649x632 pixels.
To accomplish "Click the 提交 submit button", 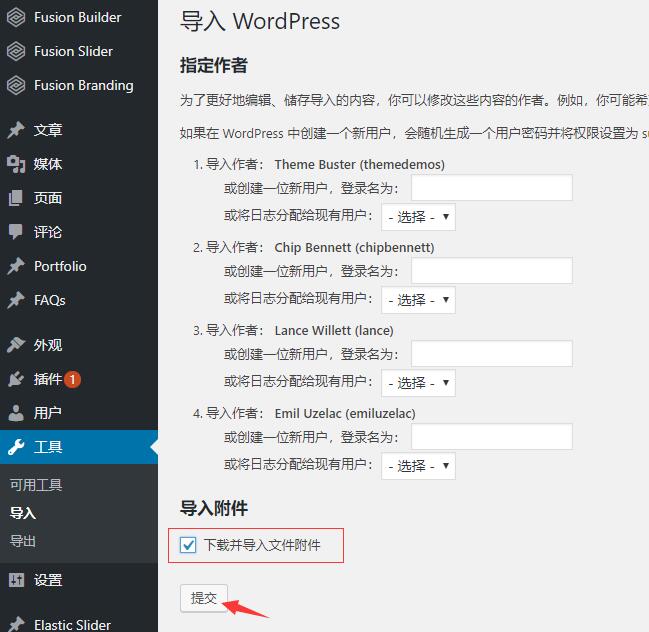I will (x=204, y=598).
